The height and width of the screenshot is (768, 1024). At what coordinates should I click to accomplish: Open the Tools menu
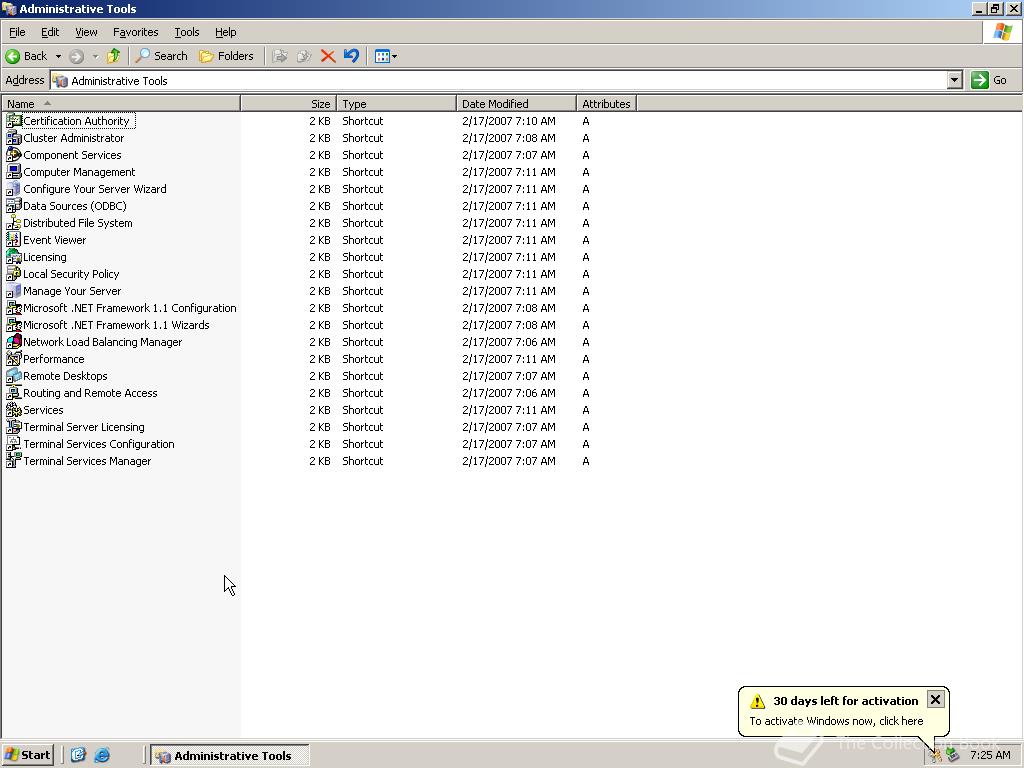(x=186, y=32)
